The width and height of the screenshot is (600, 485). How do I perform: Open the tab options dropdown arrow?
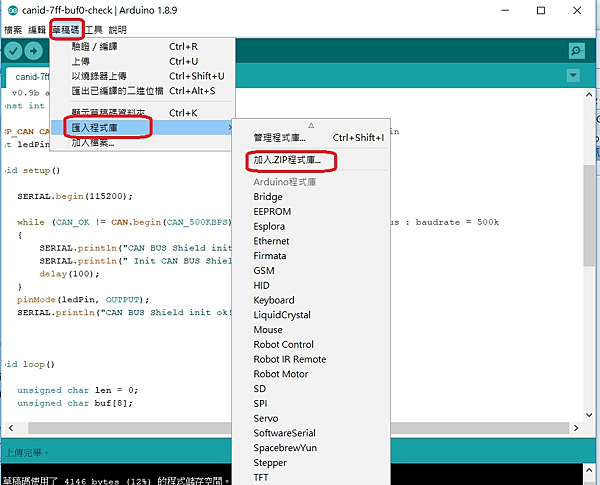pyautogui.click(x=573, y=75)
